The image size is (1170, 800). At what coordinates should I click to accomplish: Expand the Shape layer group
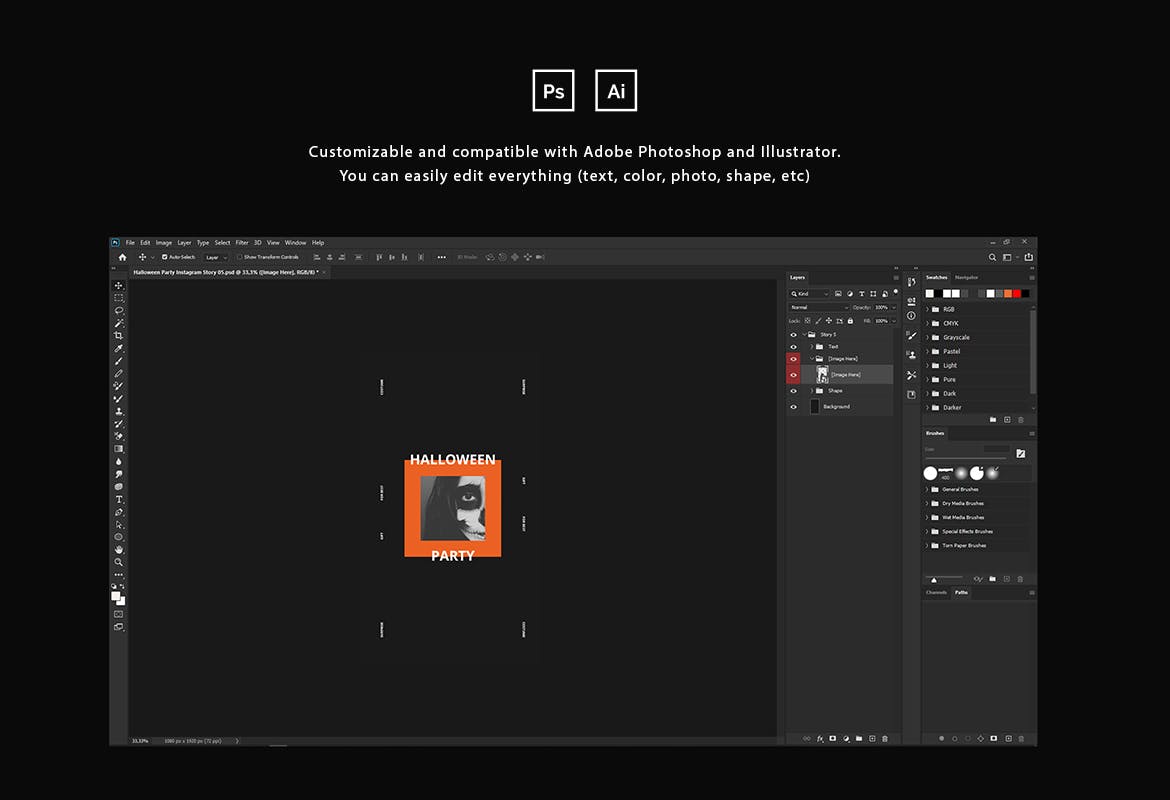(812, 391)
